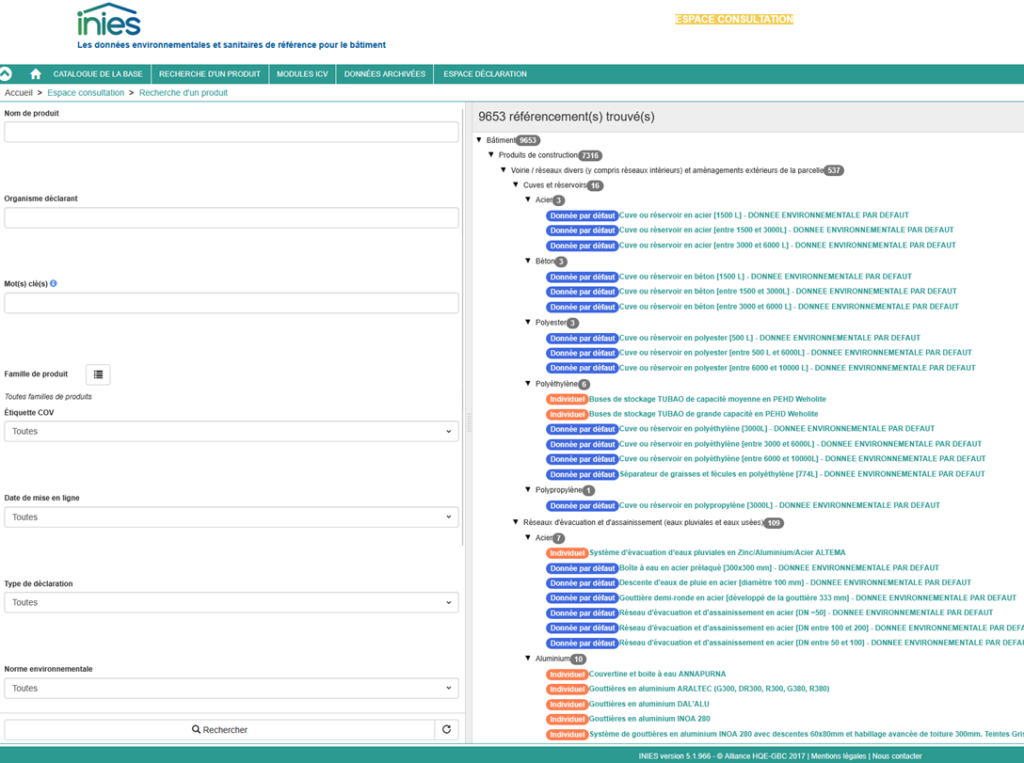Open the product family list icon
Viewport: 1024px width, 763px height.
(x=98, y=374)
